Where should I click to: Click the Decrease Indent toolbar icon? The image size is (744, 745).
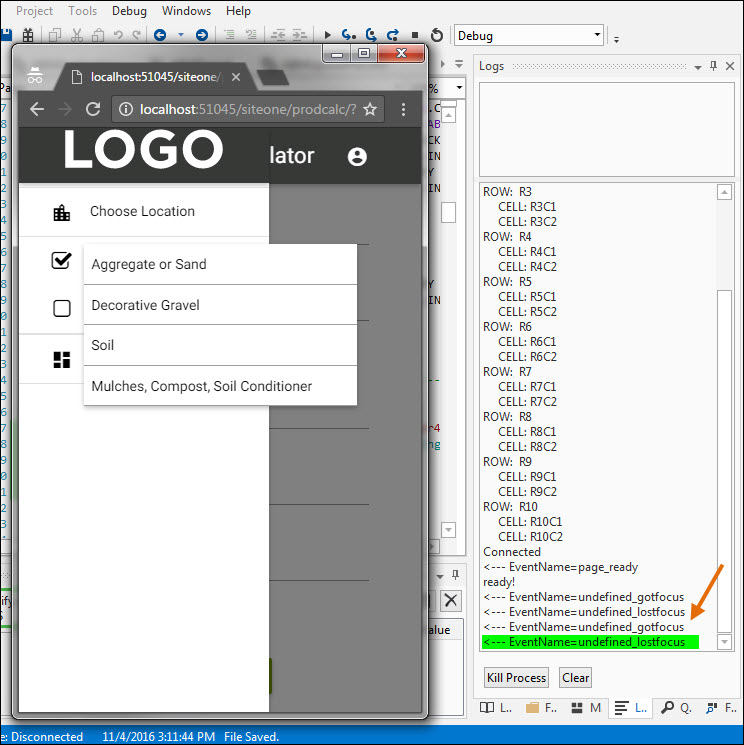(278, 35)
